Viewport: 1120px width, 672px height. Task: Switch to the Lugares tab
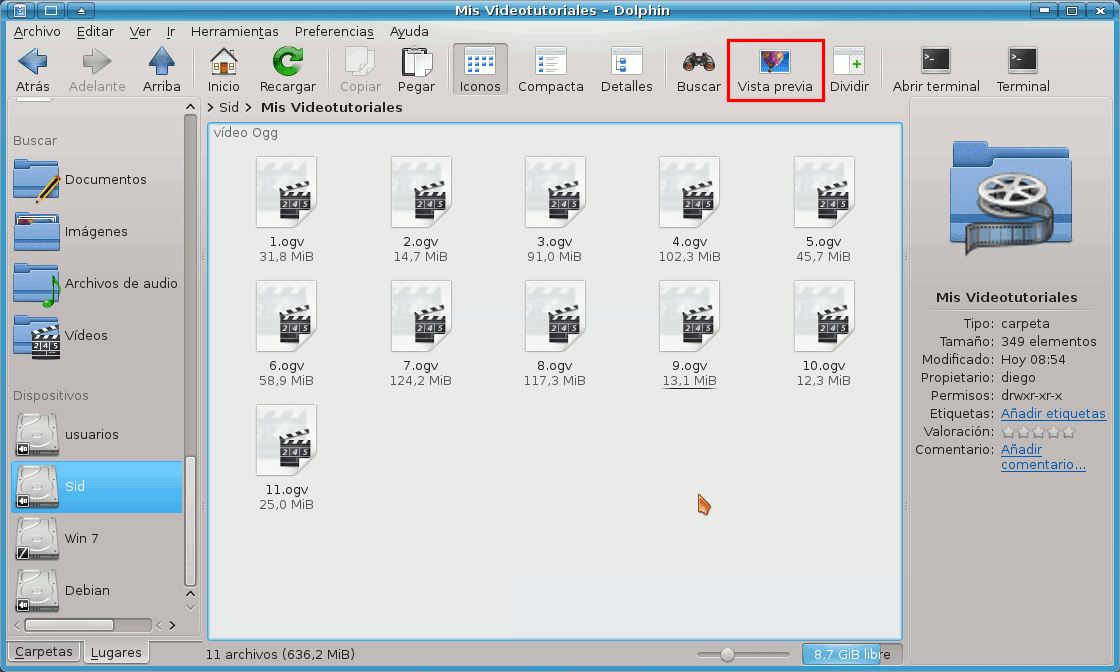(x=116, y=652)
